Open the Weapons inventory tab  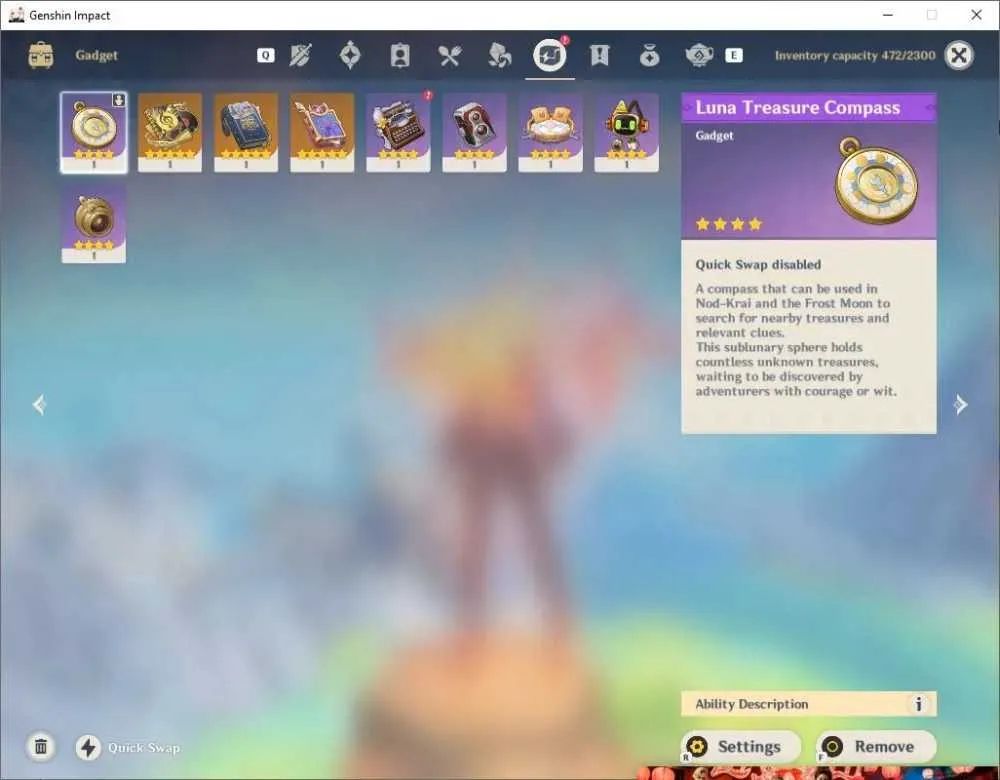(300, 55)
